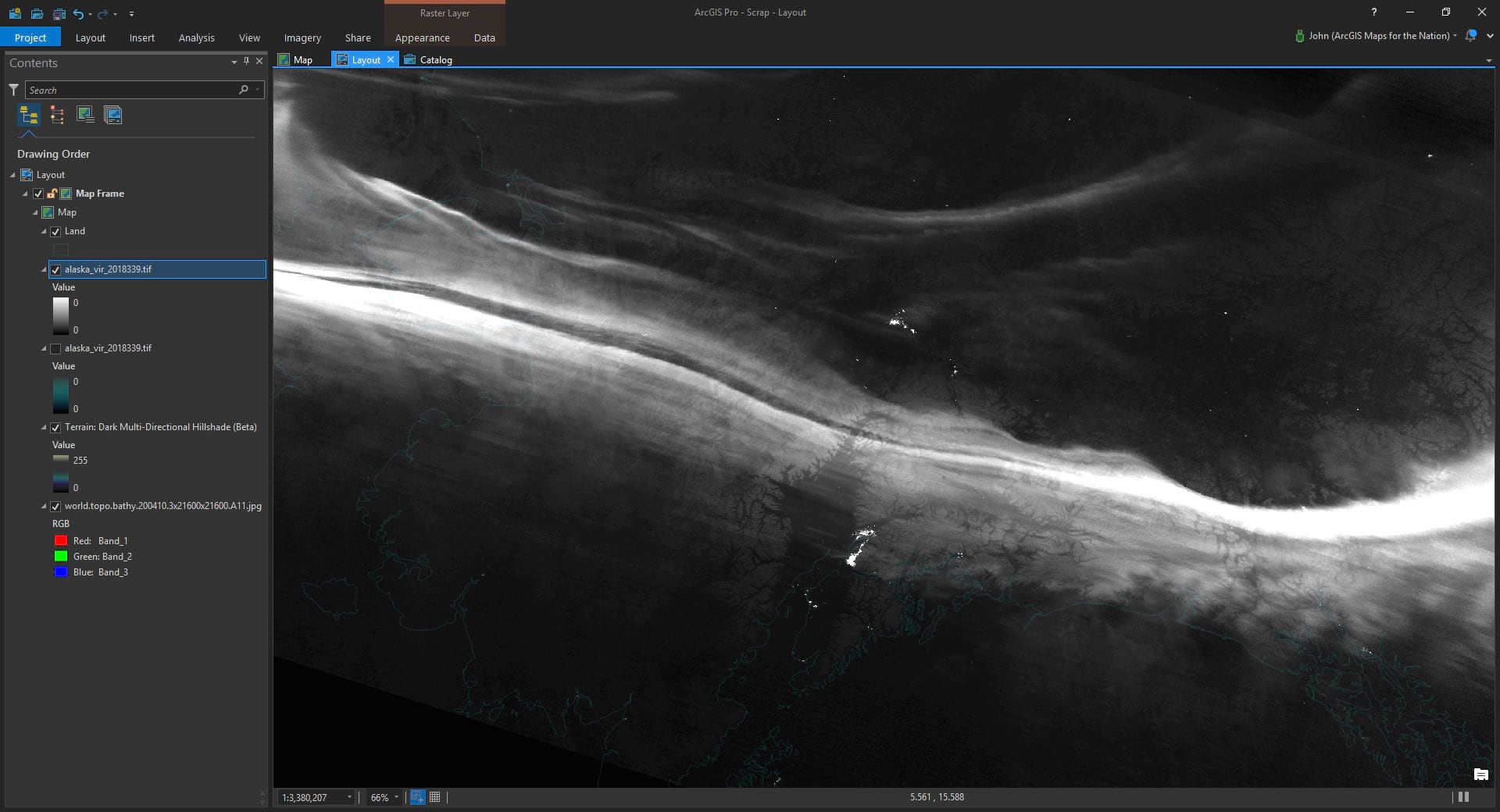Open Customize Quick Access Toolbar menu
1500x812 pixels.
click(131, 13)
